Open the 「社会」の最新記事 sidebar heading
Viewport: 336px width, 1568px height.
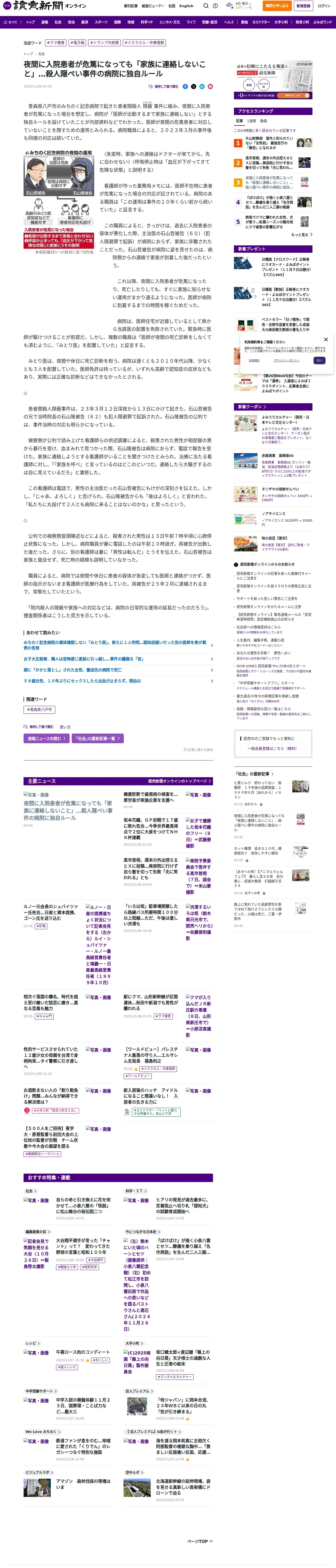coord(254,774)
